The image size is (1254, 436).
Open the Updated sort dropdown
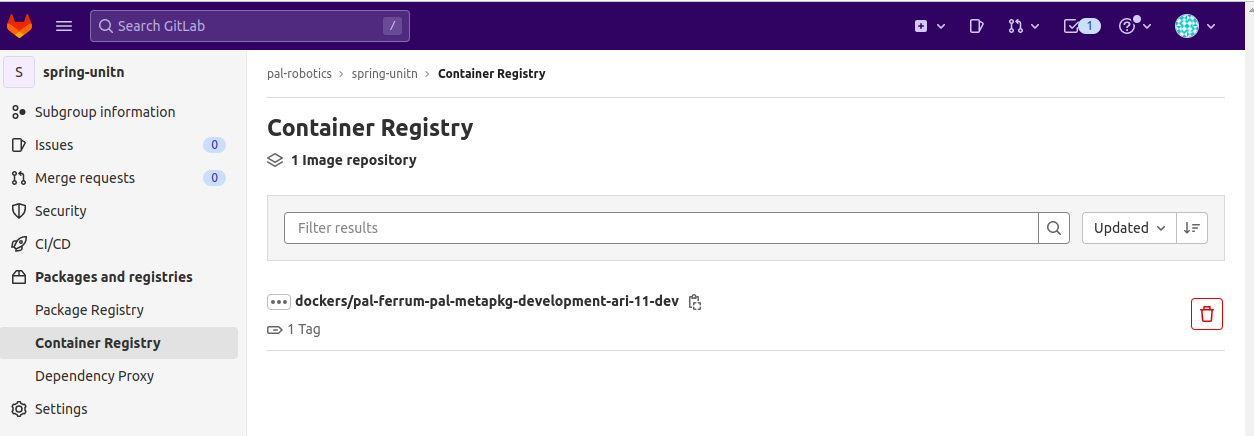click(x=1129, y=228)
